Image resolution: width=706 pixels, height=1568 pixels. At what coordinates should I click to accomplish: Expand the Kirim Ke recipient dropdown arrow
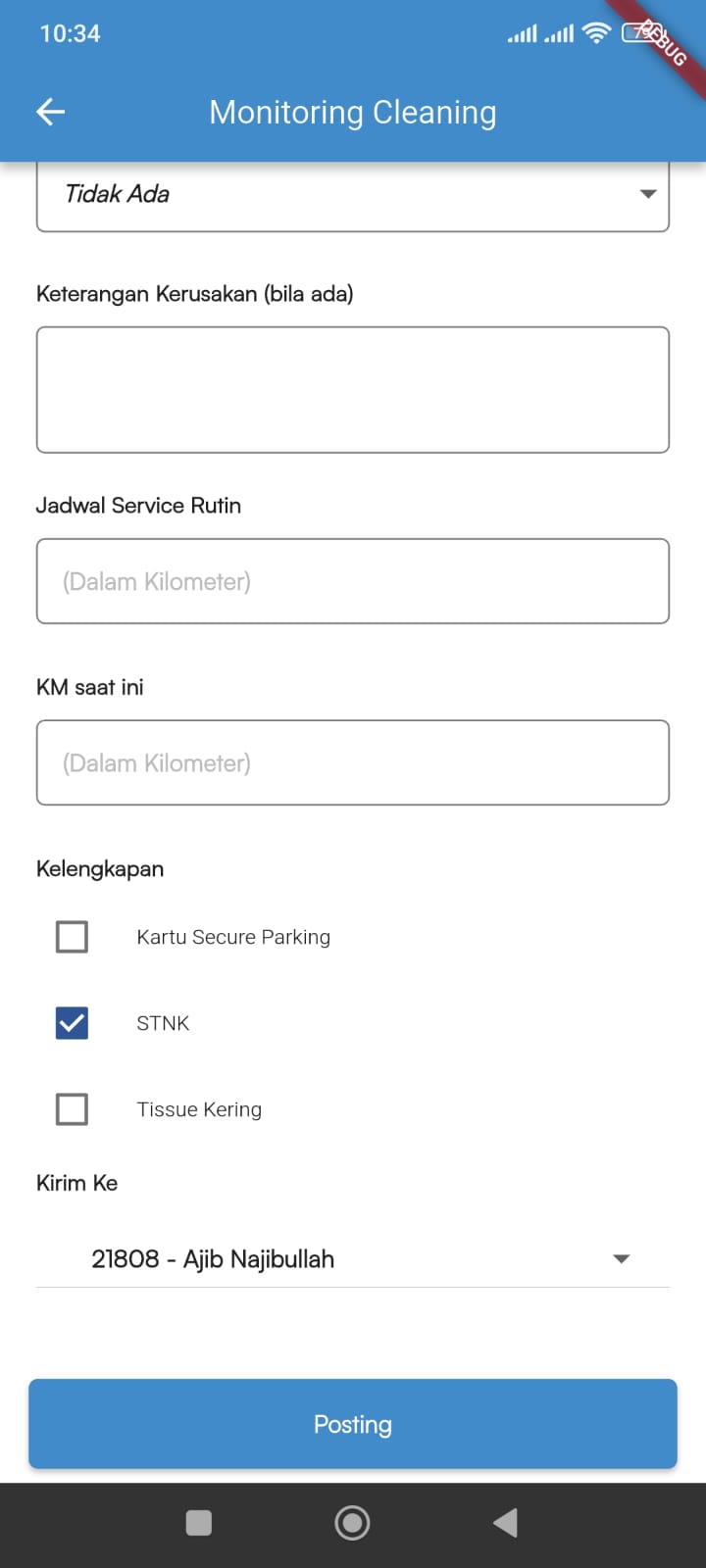pyautogui.click(x=621, y=1258)
